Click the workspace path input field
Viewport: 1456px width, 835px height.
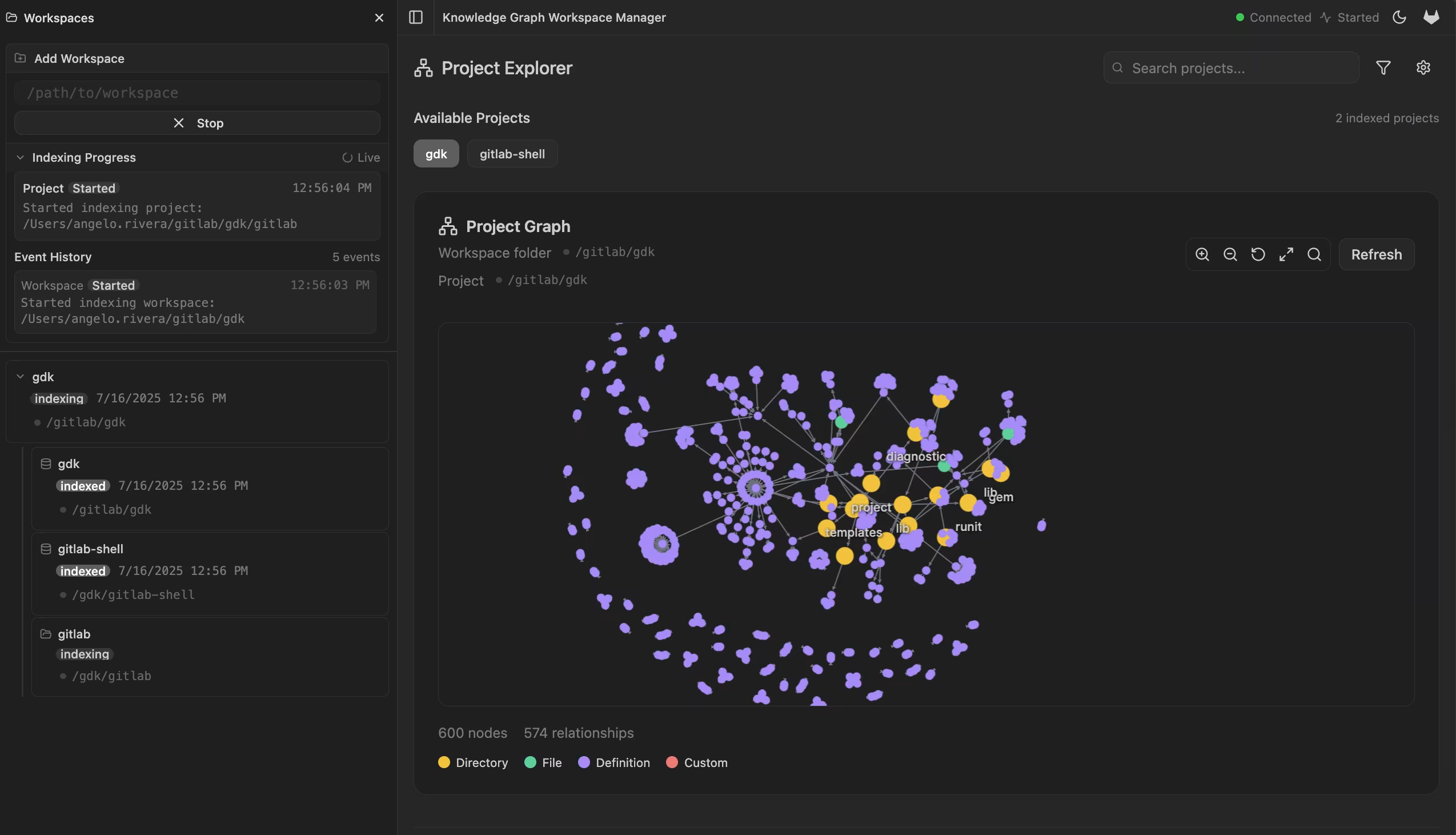click(x=197, y=93)
